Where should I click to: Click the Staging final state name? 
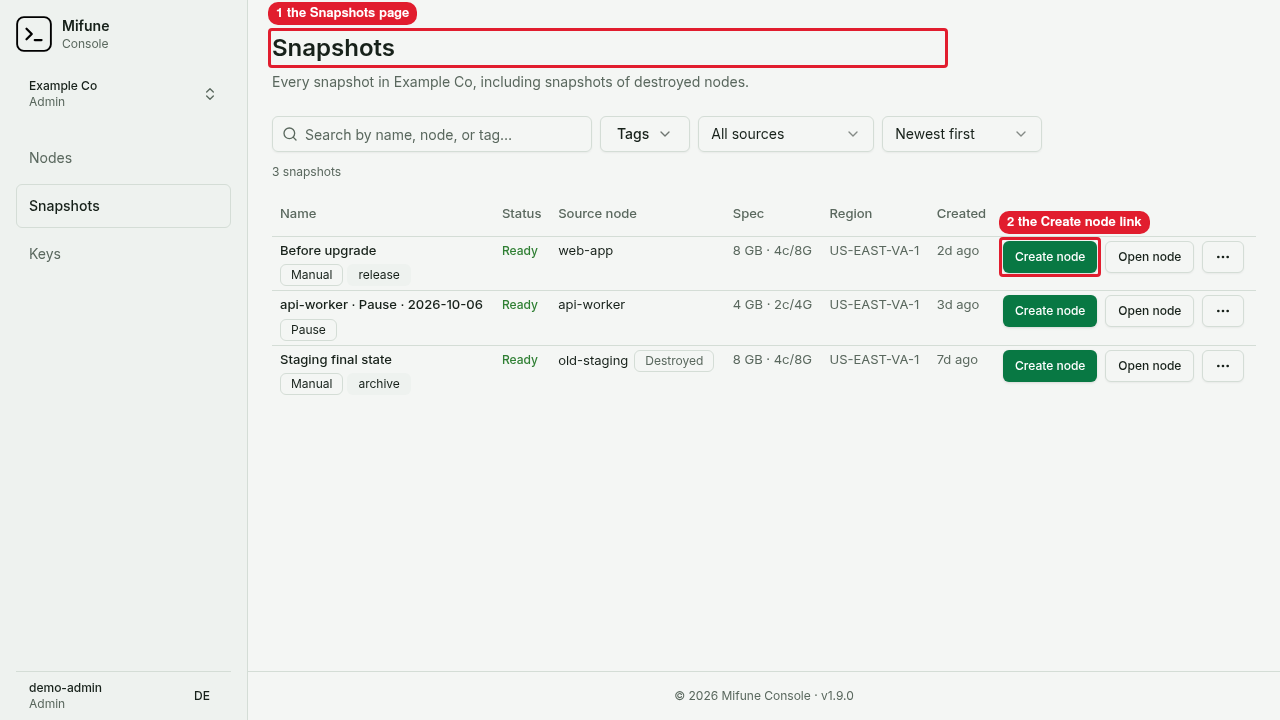click(x=336, y=360)
